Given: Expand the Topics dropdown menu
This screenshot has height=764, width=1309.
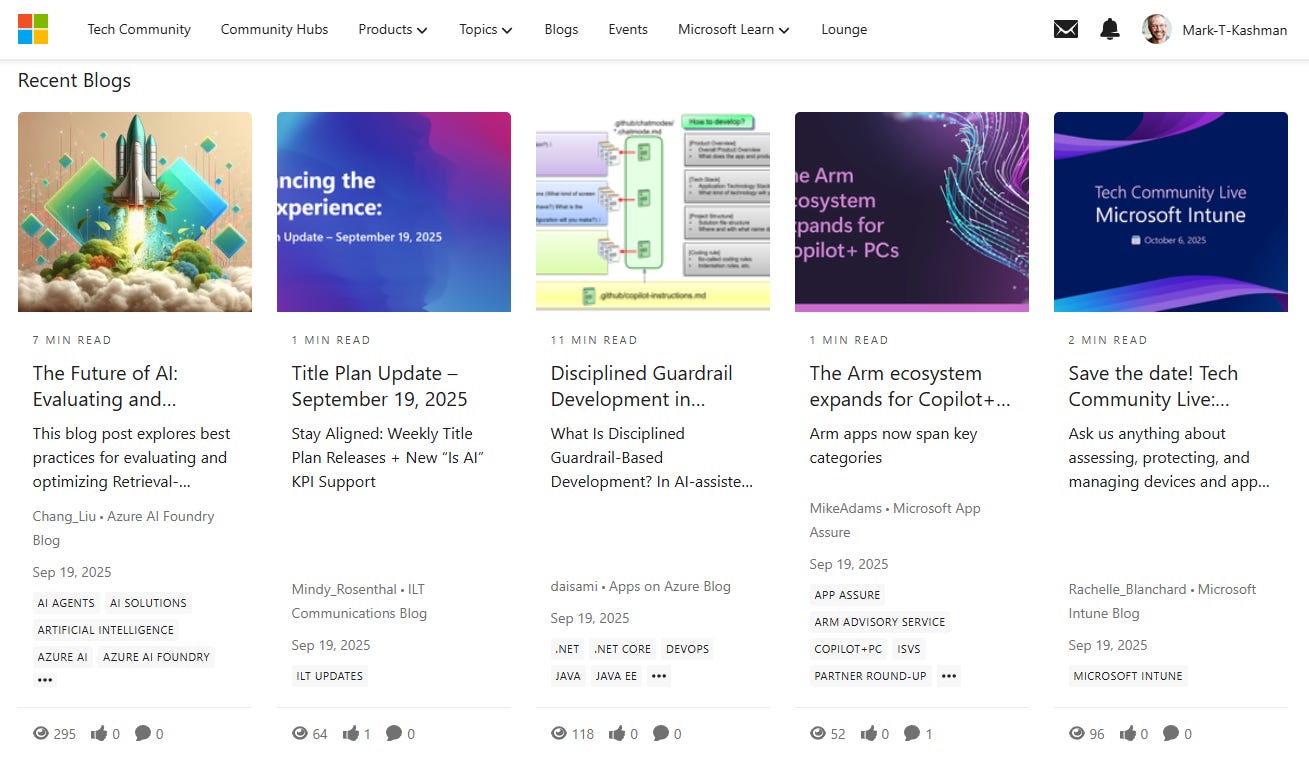Looking at the screenshot, I should tap(486, 29).
